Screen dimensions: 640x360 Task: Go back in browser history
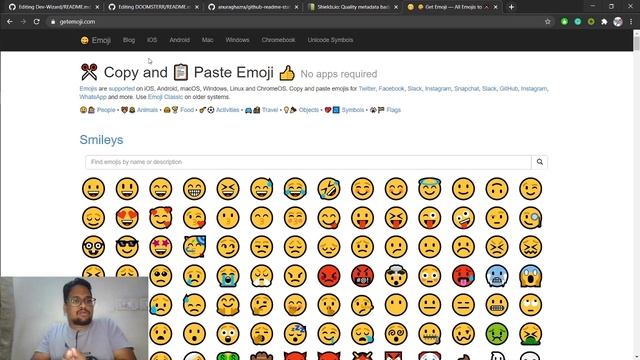click(10, 22)
